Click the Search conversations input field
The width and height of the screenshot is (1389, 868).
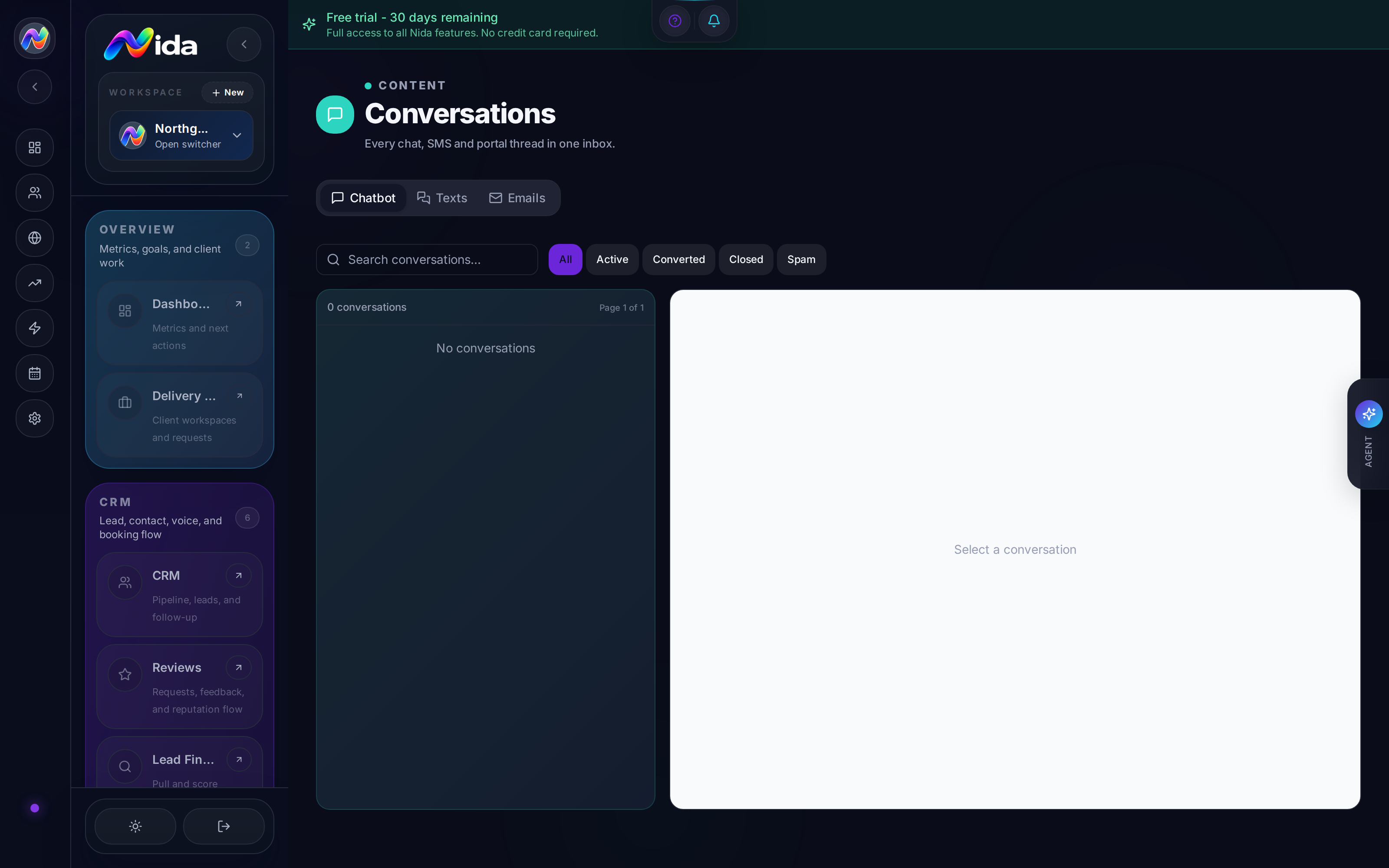point(427,260)
